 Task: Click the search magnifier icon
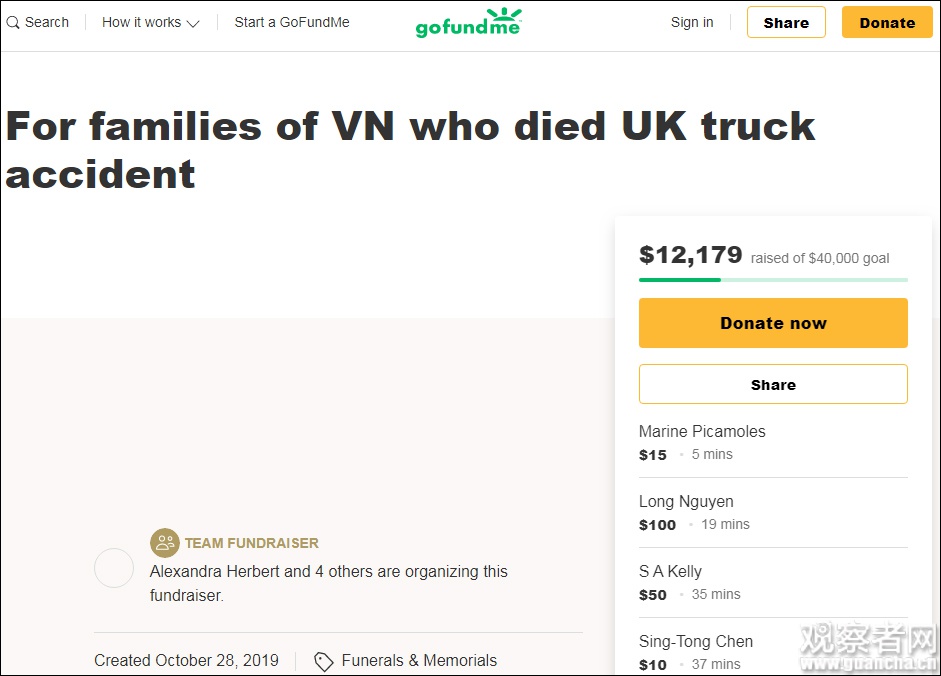click(13, 22)
